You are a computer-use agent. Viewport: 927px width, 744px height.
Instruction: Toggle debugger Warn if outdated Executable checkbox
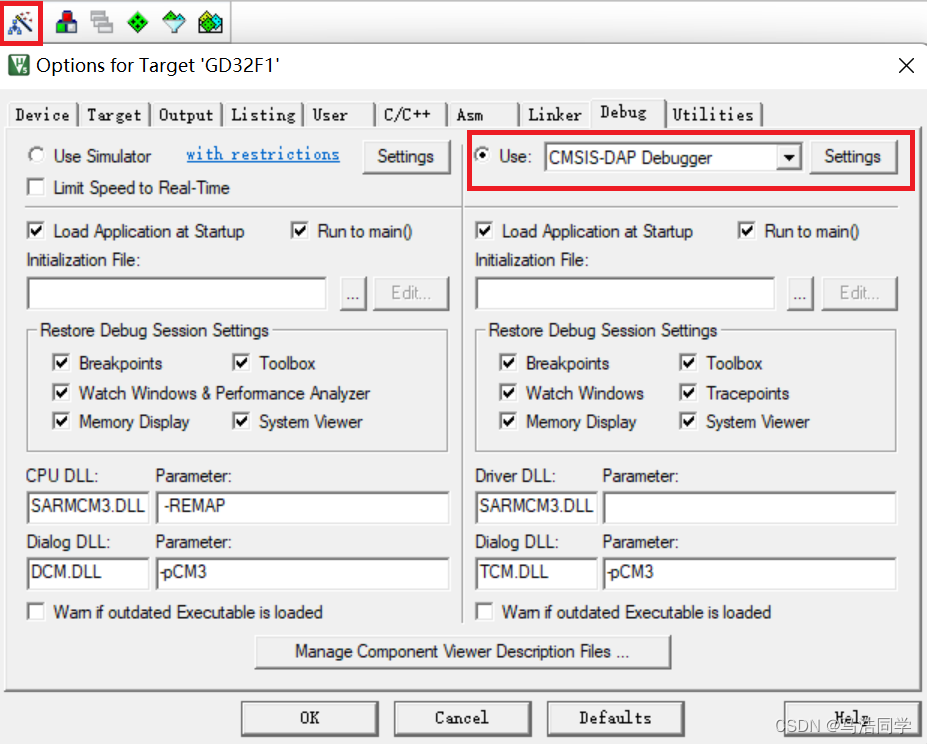[x=484, y=612]
